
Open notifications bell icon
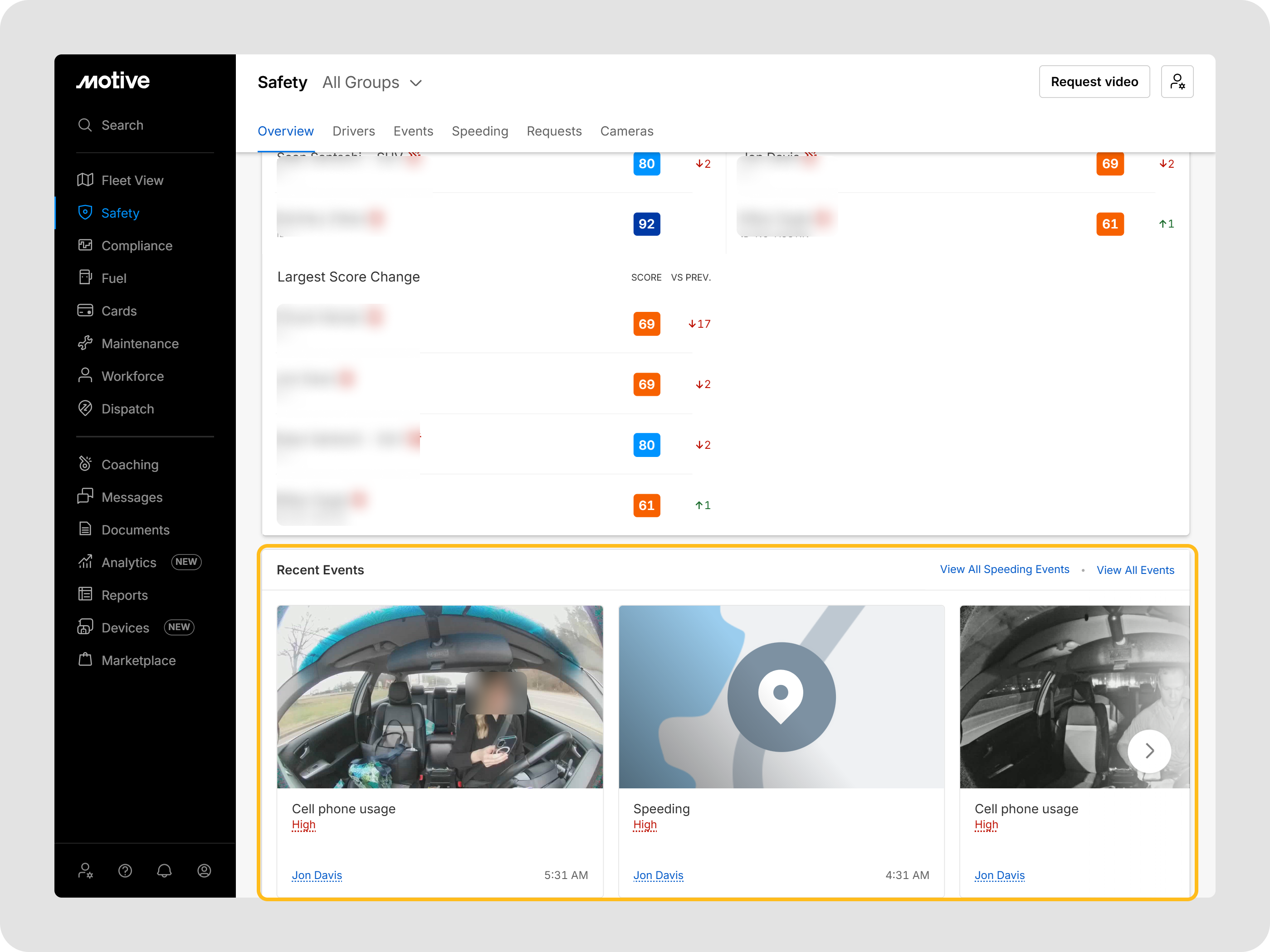[x=164, y=870]
